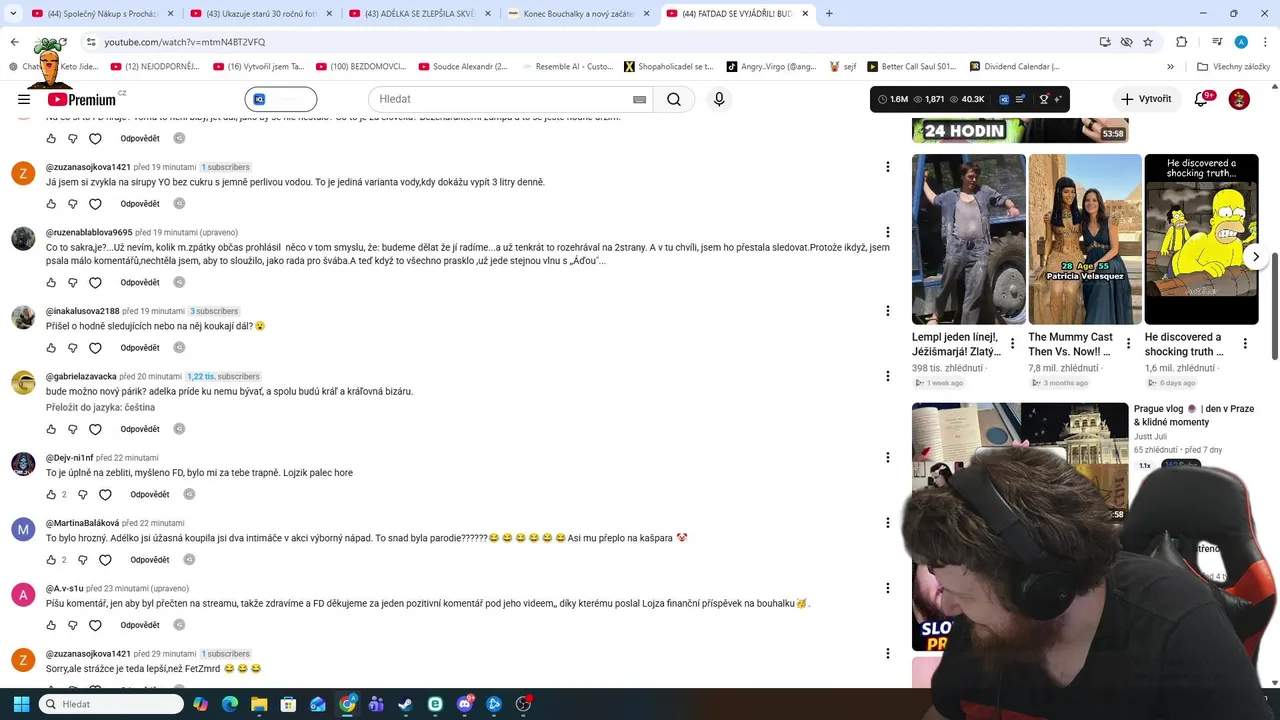Screen dimensions: 1280x720
Task: Go to the YouTube Premium home logo
Action: (x=84, y=99)
